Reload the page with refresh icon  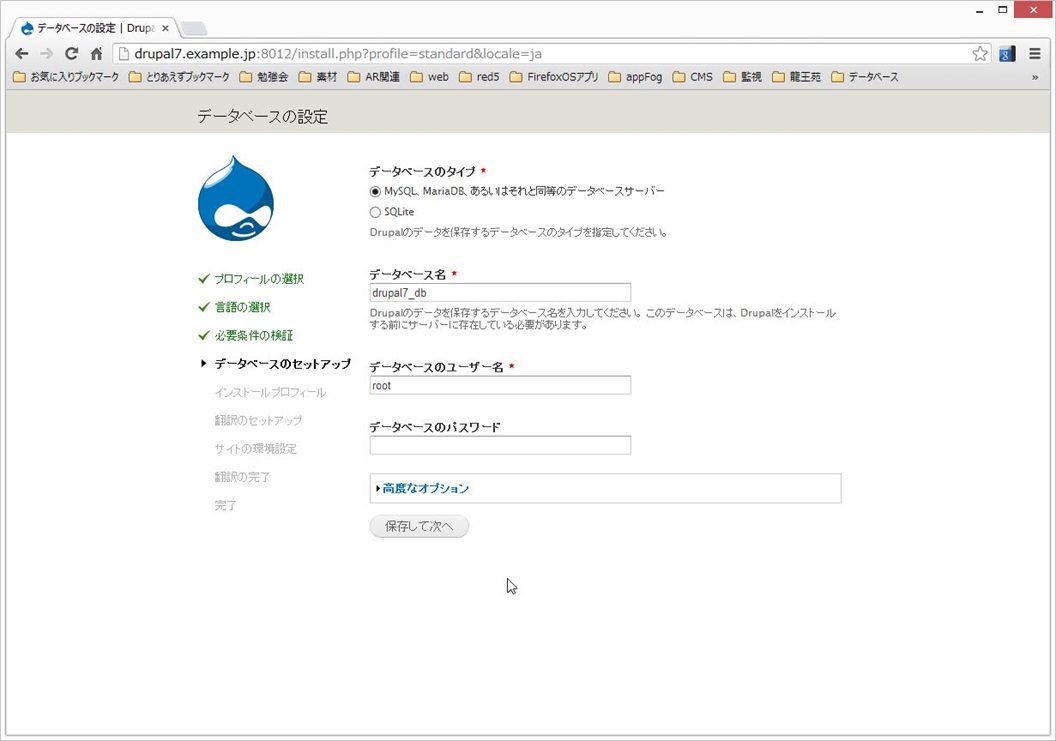point(71,54)
